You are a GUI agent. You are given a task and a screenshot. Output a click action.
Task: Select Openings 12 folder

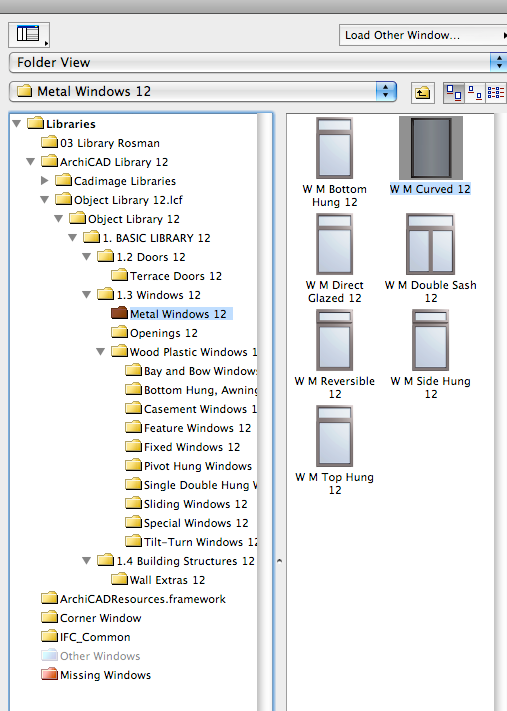click(x=154, y=333)
